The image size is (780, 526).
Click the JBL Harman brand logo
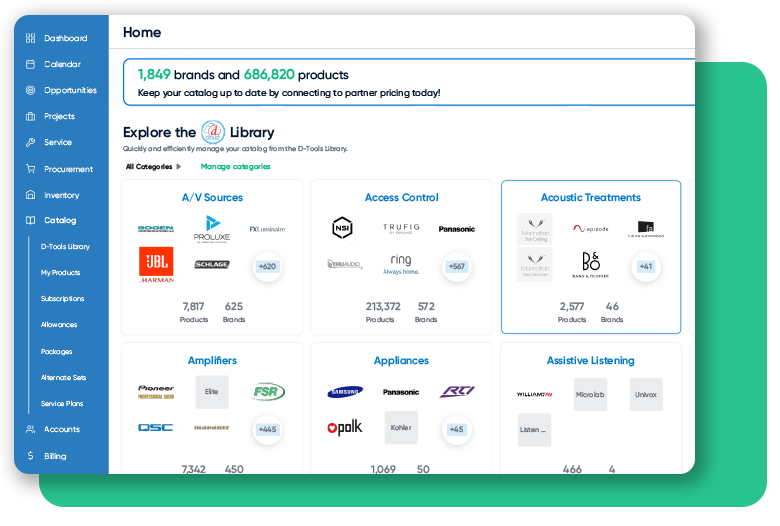click(x=156, y=265)
